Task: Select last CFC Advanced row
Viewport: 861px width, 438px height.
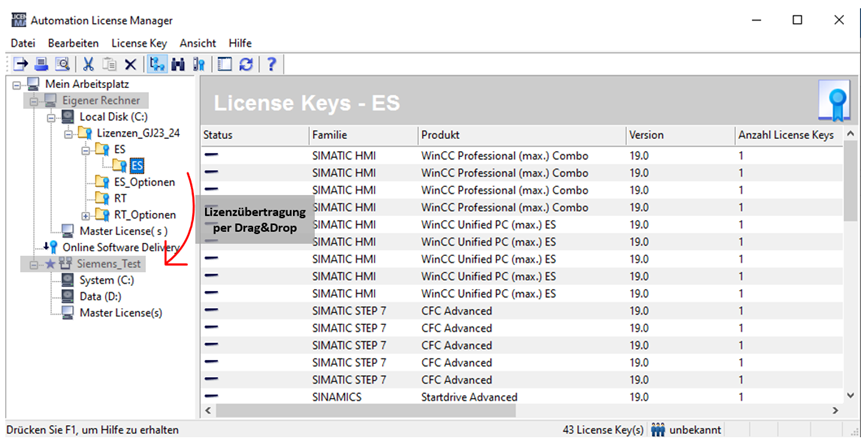Action: tap(522, 380)
